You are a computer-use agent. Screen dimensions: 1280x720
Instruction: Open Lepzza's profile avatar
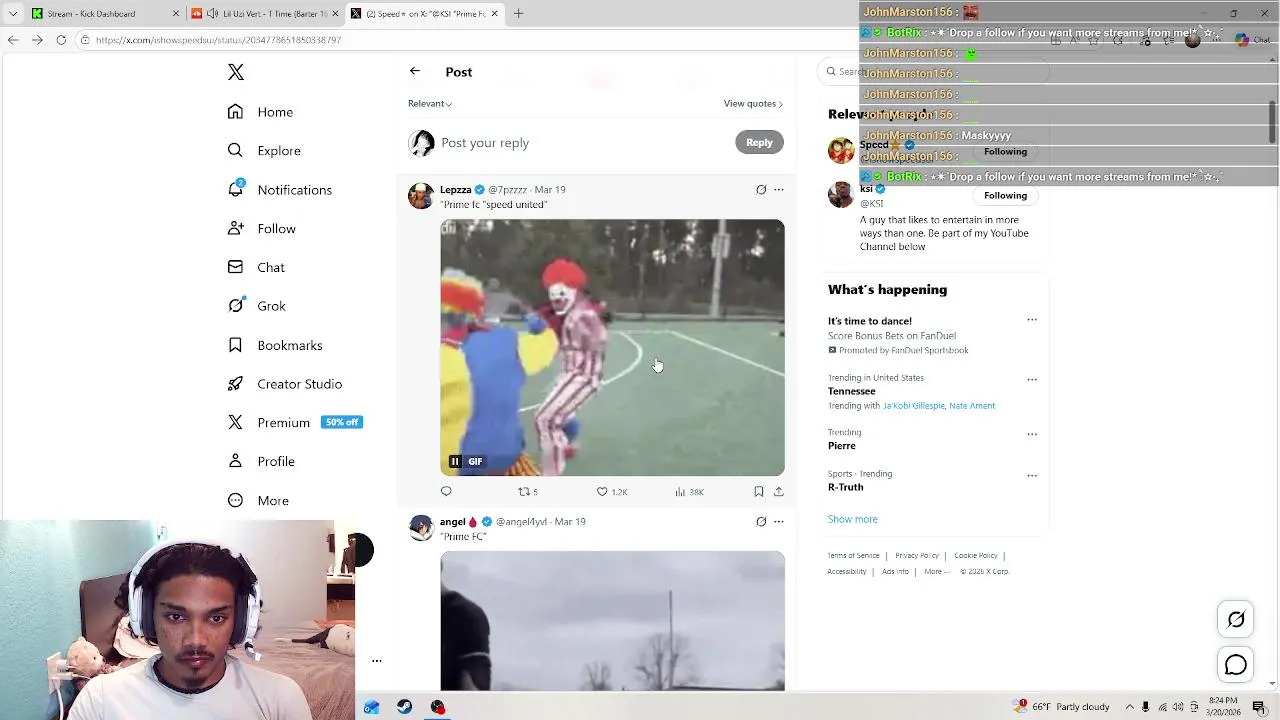point(421,195)
